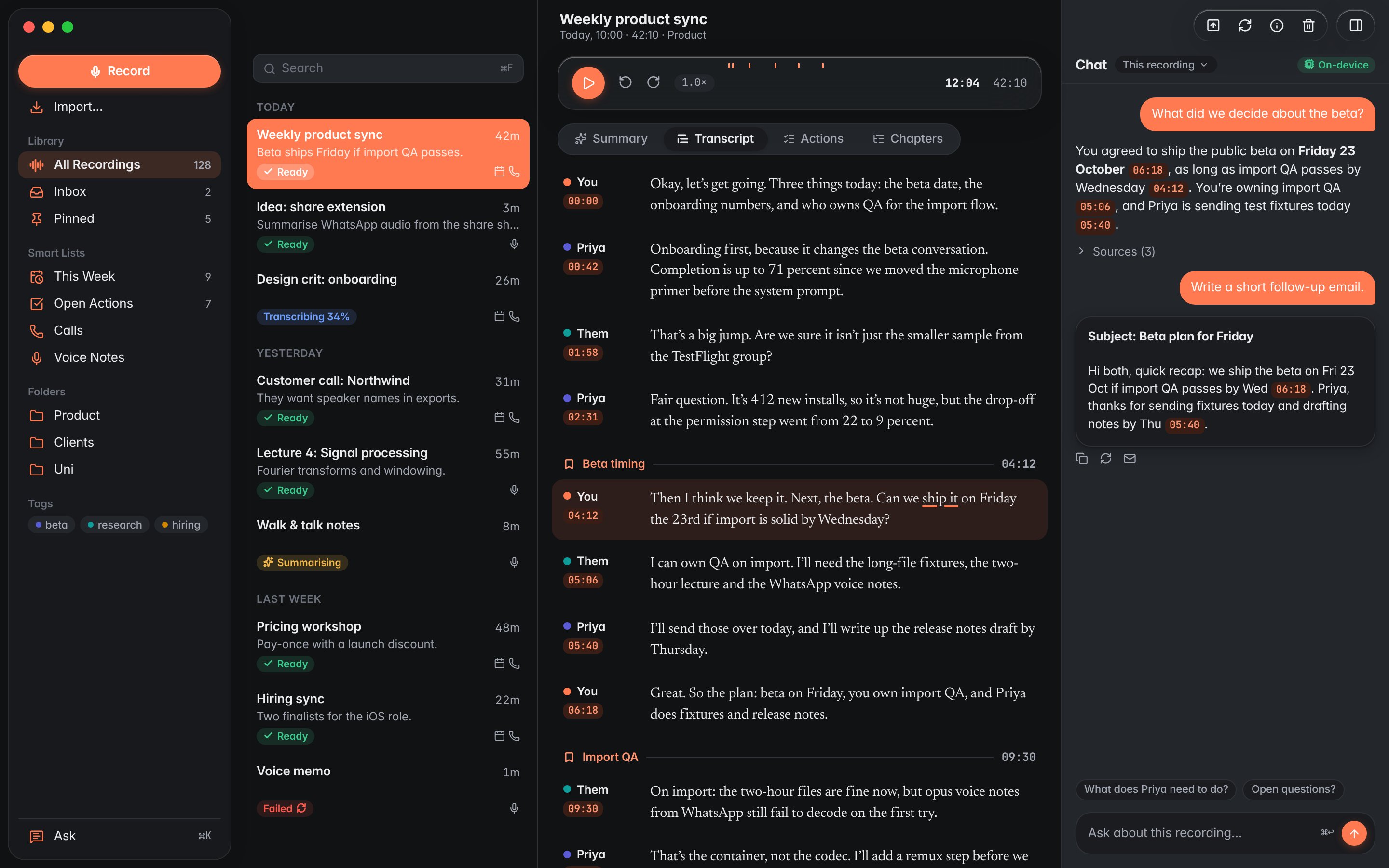The height and width of the screenshot is (868, 1389).
Task: Open the Pinned library item
Action: tap(120, 219)
